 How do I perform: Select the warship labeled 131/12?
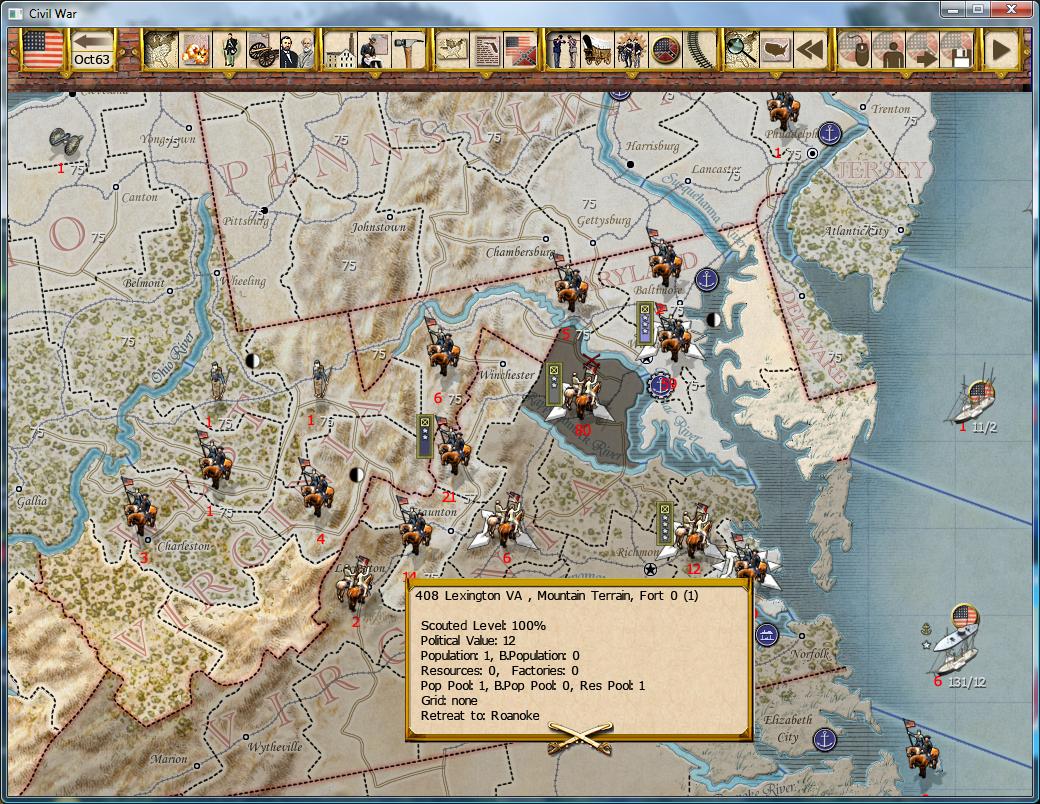[x=958, y=640]
